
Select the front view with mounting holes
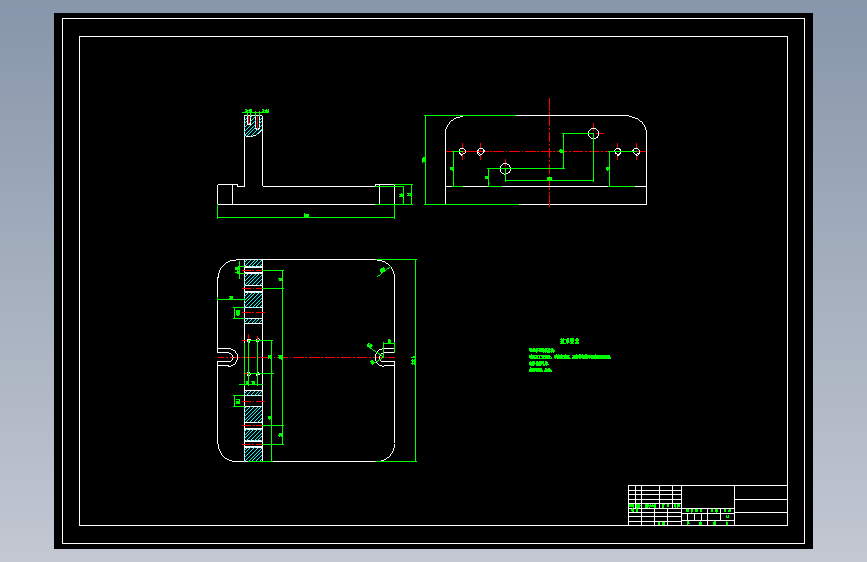tap(546, 160)
